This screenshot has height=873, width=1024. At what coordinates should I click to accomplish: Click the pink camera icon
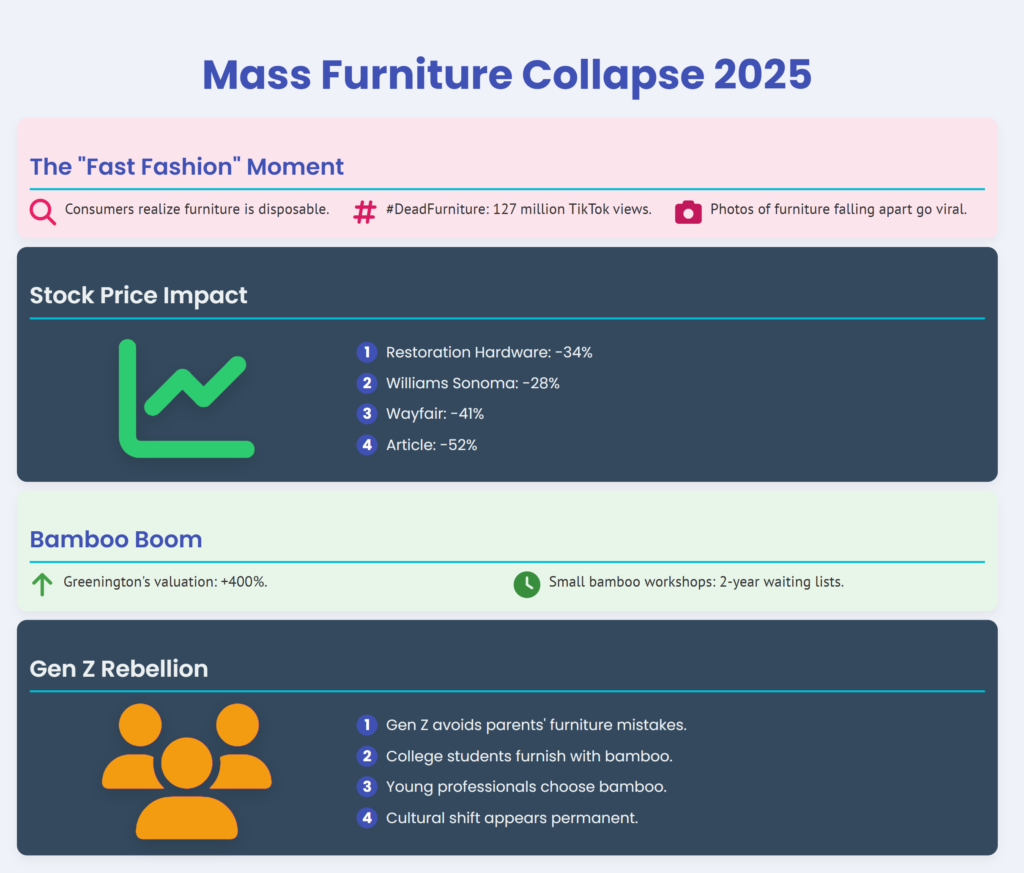(x=688, y=211)
